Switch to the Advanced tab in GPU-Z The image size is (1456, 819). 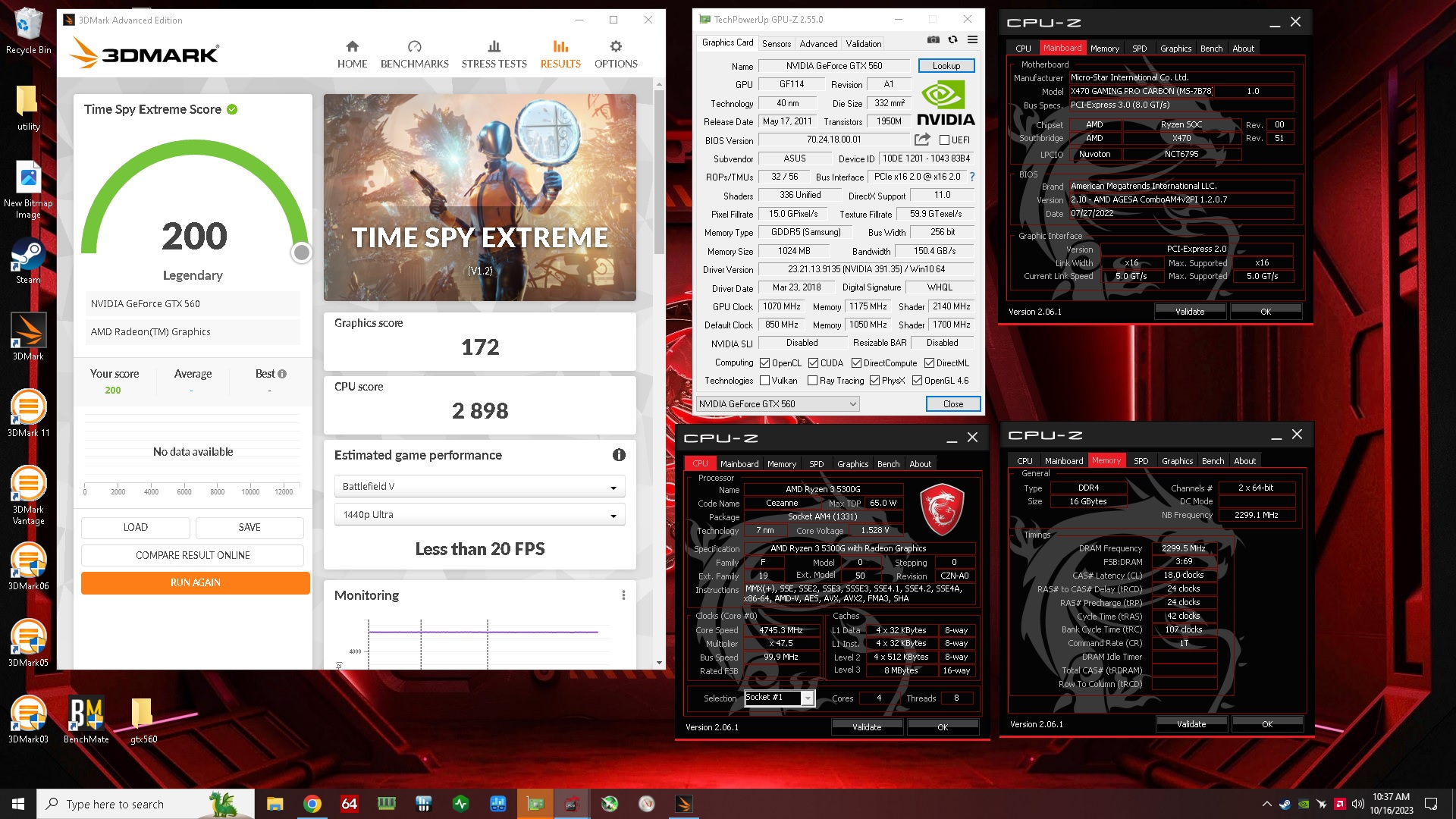tap(818, 44)
